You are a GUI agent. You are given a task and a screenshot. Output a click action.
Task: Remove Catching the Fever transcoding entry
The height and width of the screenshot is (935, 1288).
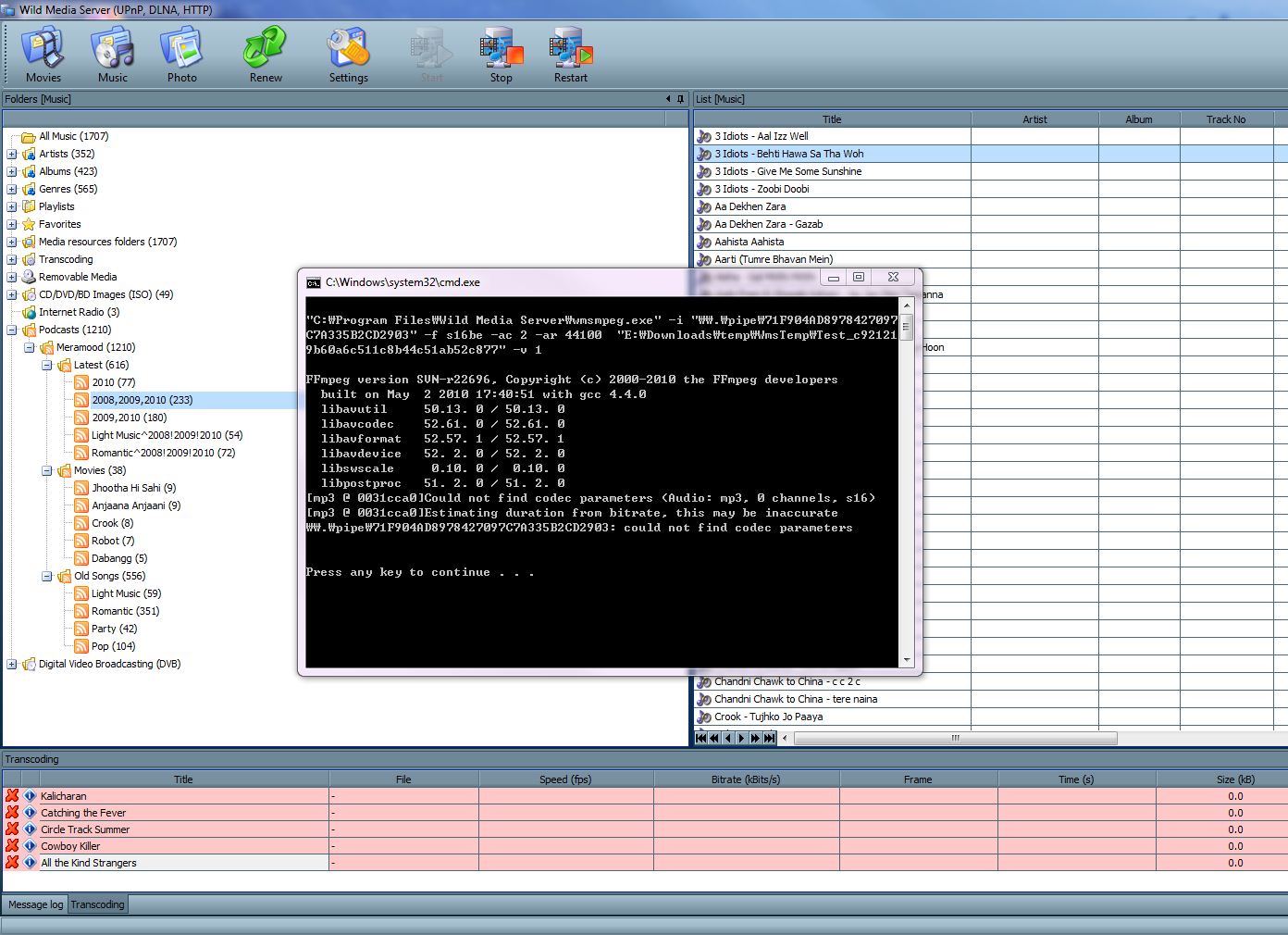point(12,812)
